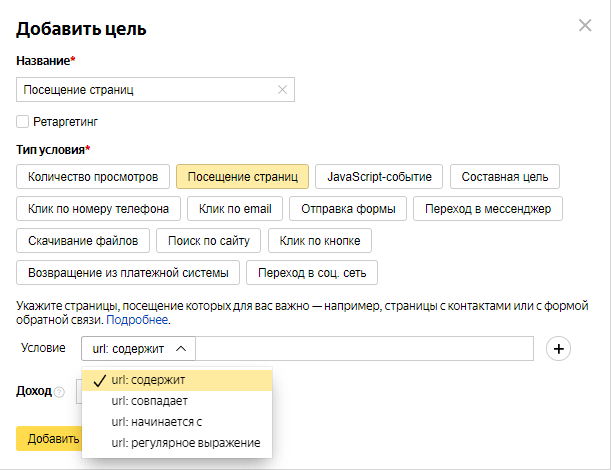
Task: Select Посещение страниц condition type
Action: [x=242, y=177]
